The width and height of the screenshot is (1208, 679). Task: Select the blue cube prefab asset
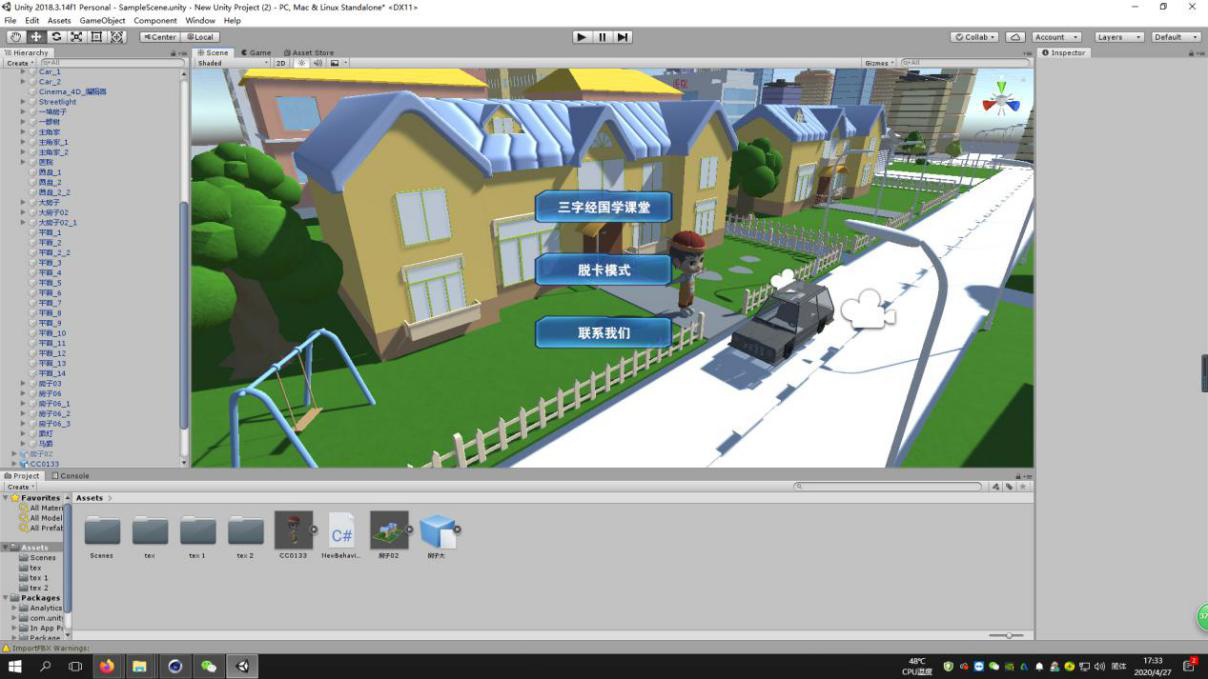(437, 531)
